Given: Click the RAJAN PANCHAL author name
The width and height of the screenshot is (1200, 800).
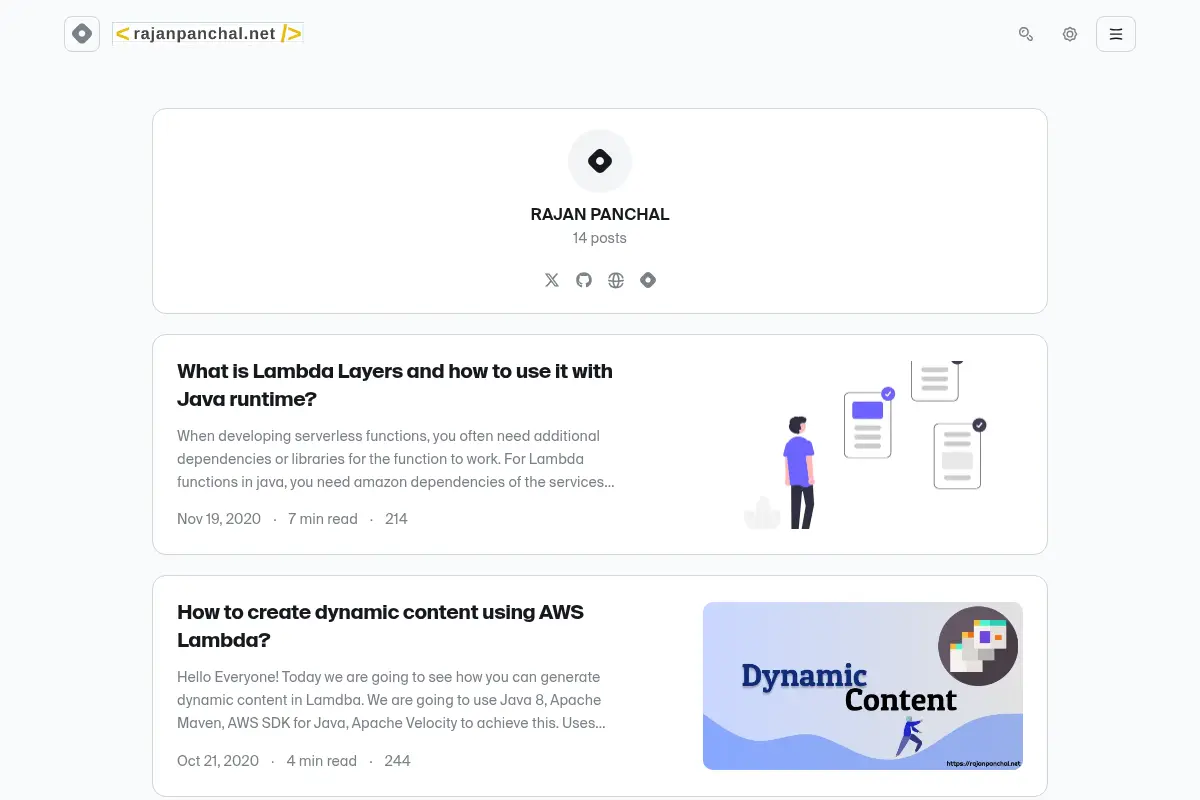Looking at the screenshot, I should tap(600, 214).
